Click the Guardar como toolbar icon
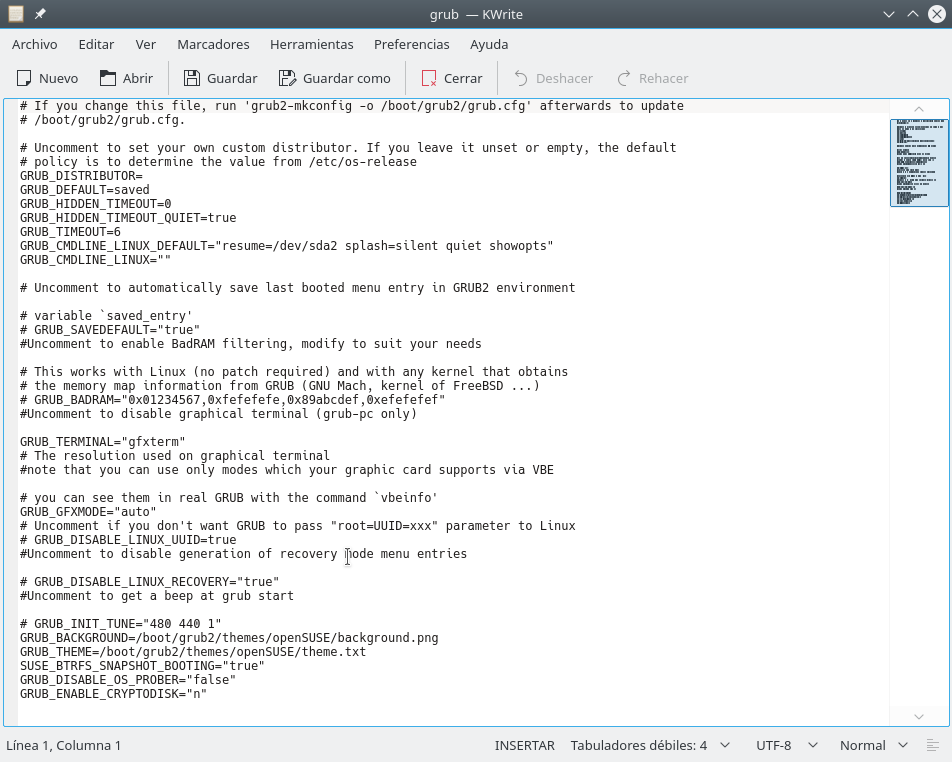 tap(288, 78)
